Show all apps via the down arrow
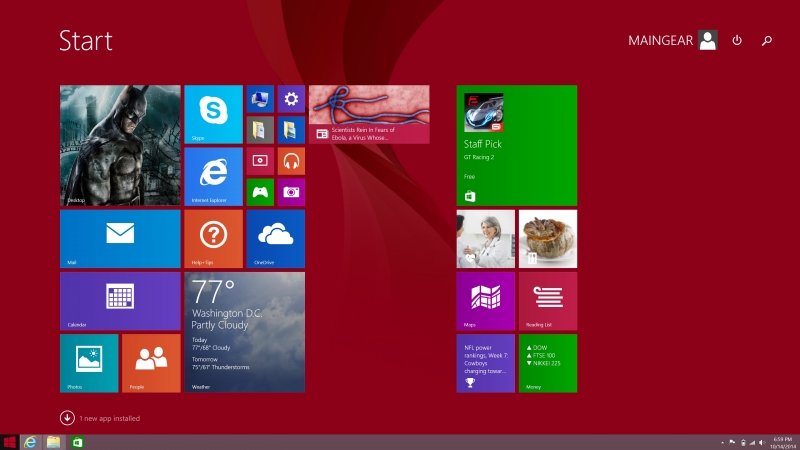Viewport: 800px width, 450px height. 67,418
